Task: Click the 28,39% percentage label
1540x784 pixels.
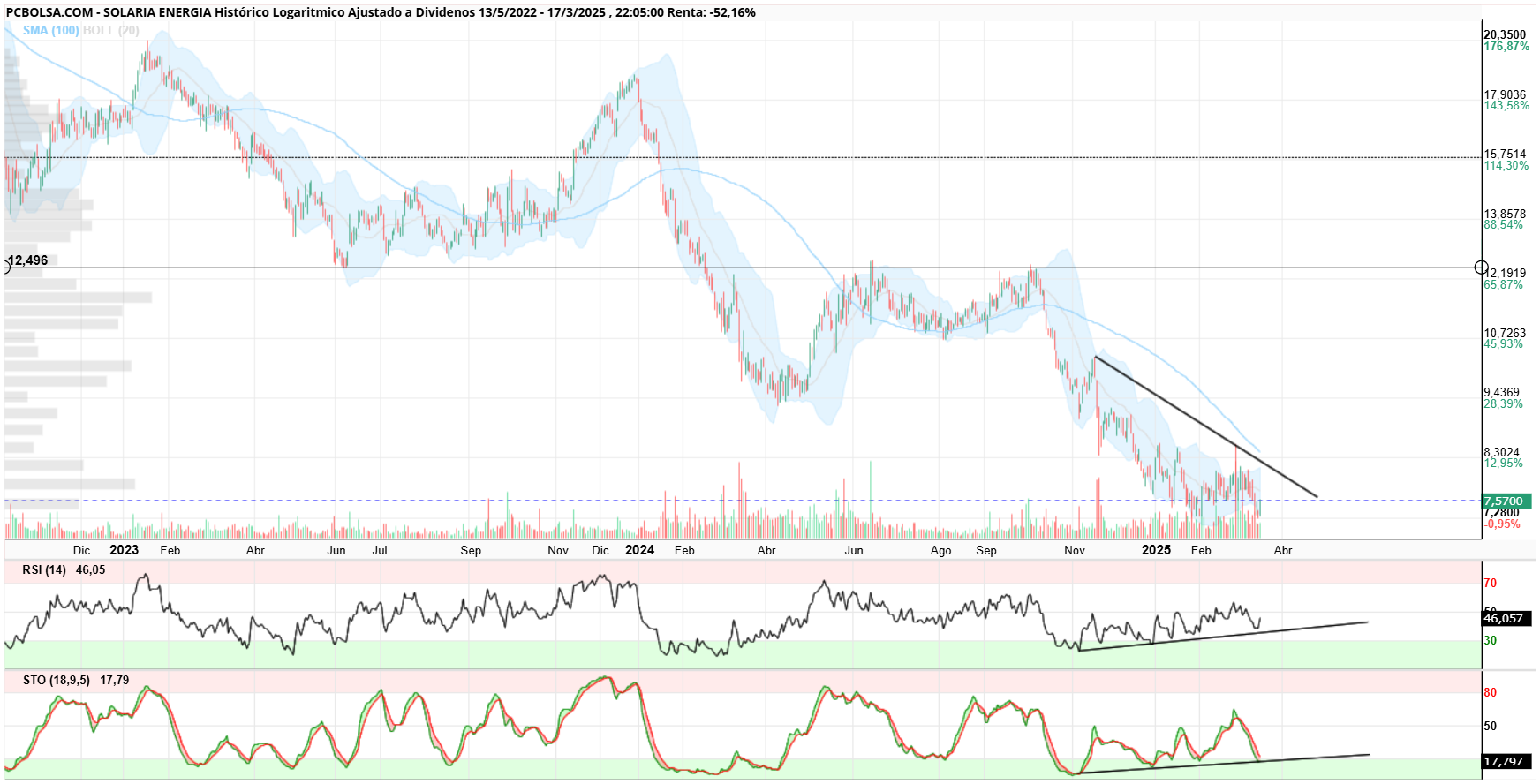Action: pyautogui.click(x=1503, y=403)
